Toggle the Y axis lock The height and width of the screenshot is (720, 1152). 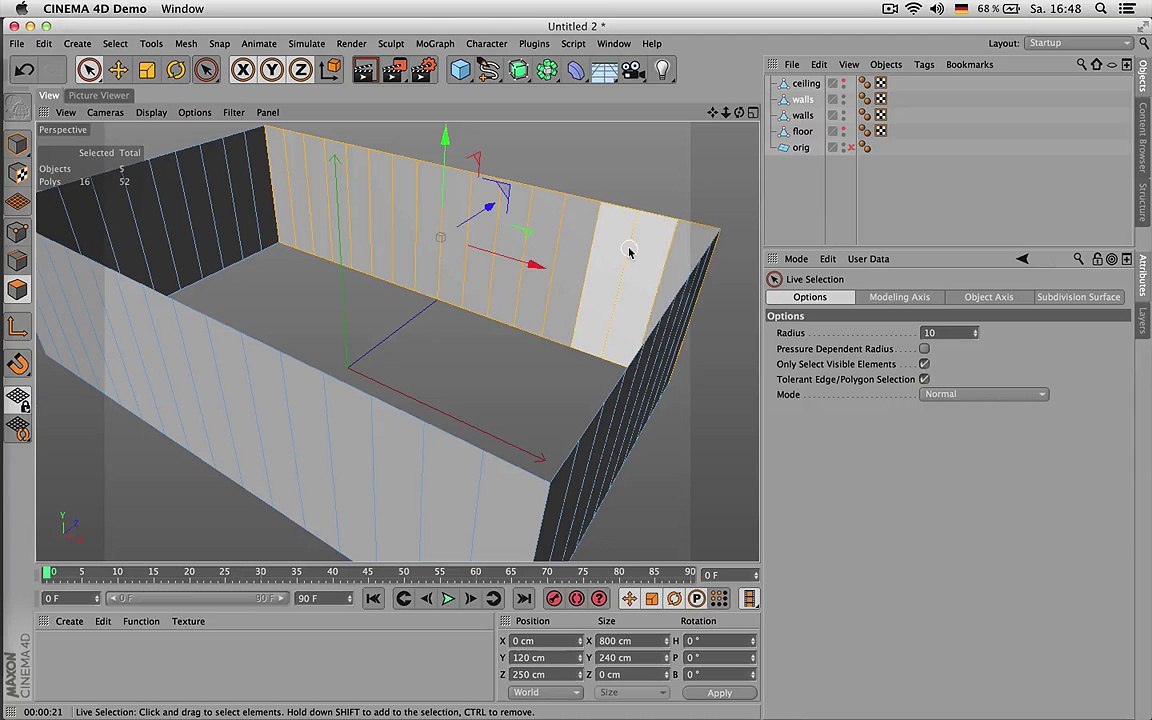[272, 70]
